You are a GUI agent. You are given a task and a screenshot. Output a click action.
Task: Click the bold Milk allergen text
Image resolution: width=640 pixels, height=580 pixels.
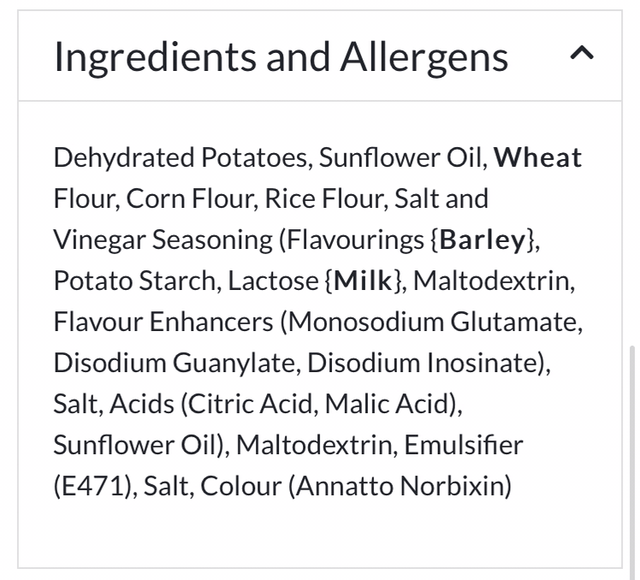(x=362, y=281)
